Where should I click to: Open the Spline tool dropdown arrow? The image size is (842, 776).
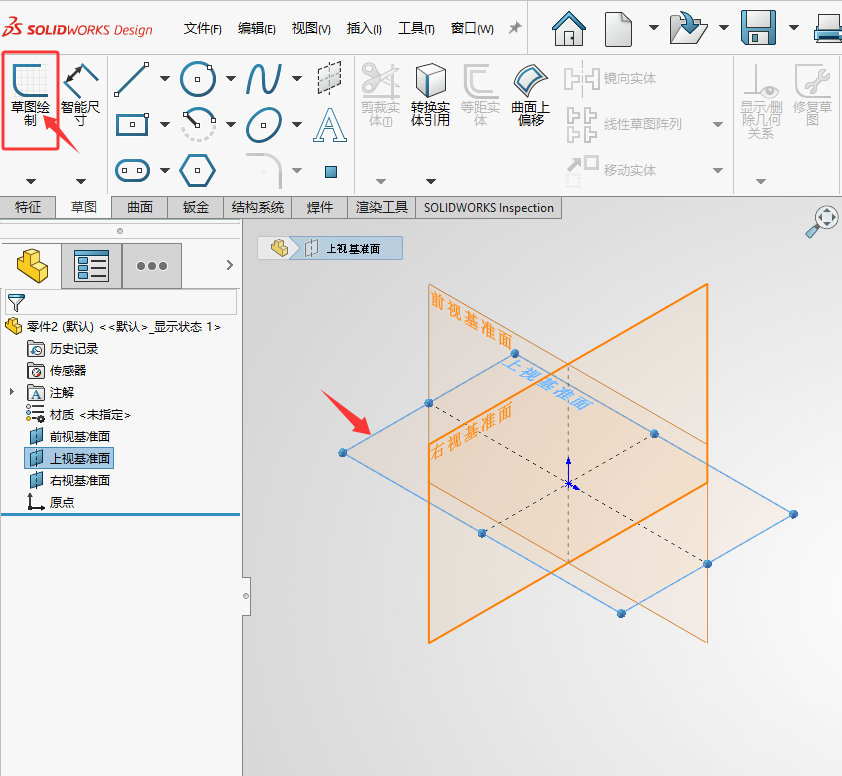(297, 78)
